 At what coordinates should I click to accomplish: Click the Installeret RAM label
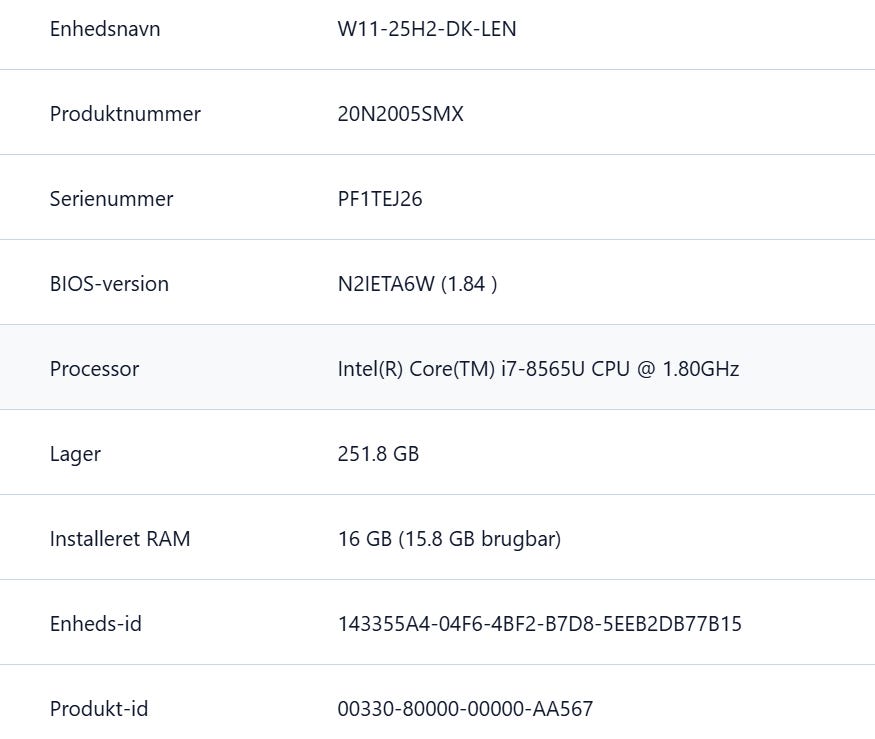click(120, 539)
